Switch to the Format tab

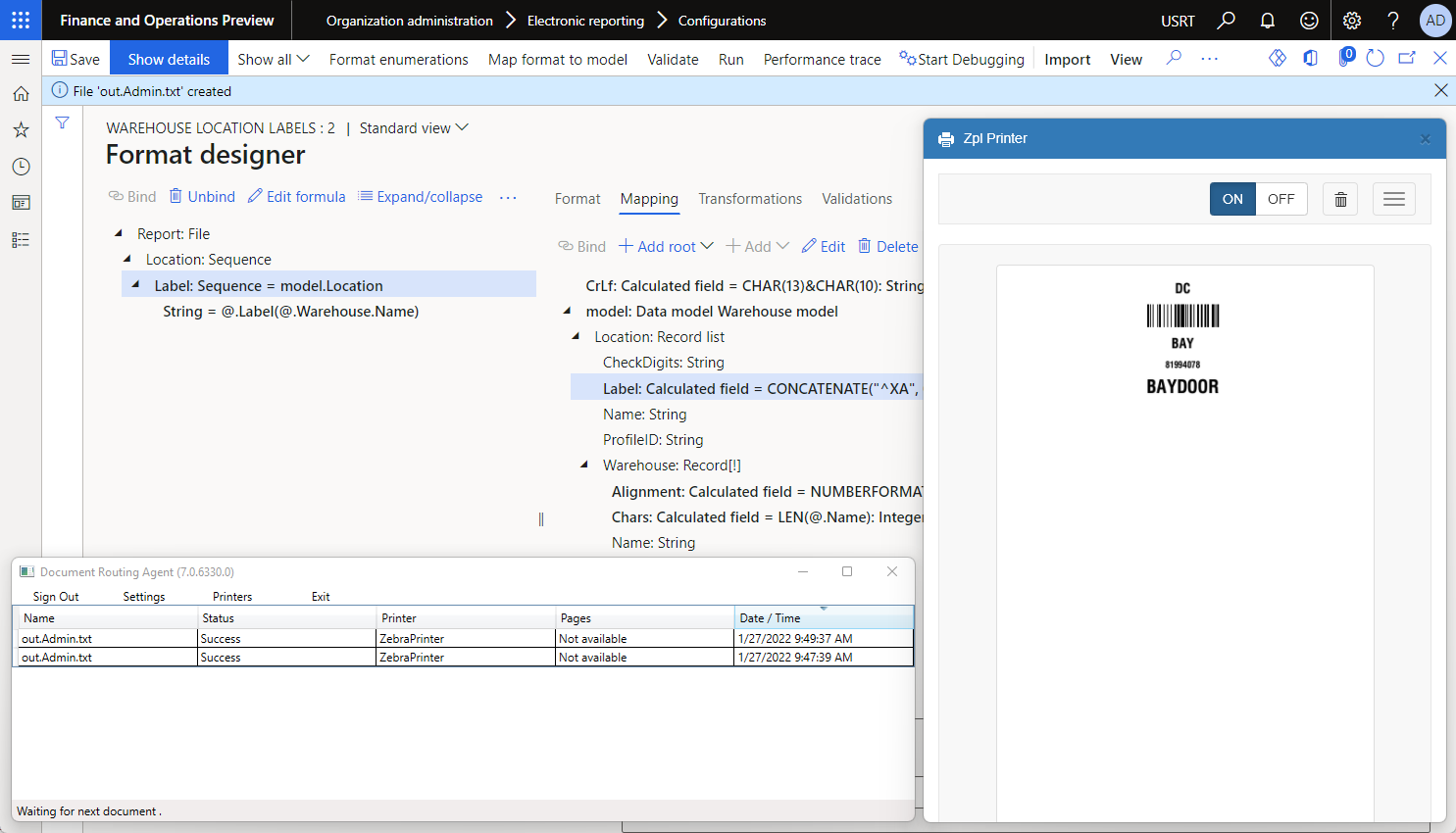coord(577,199)
